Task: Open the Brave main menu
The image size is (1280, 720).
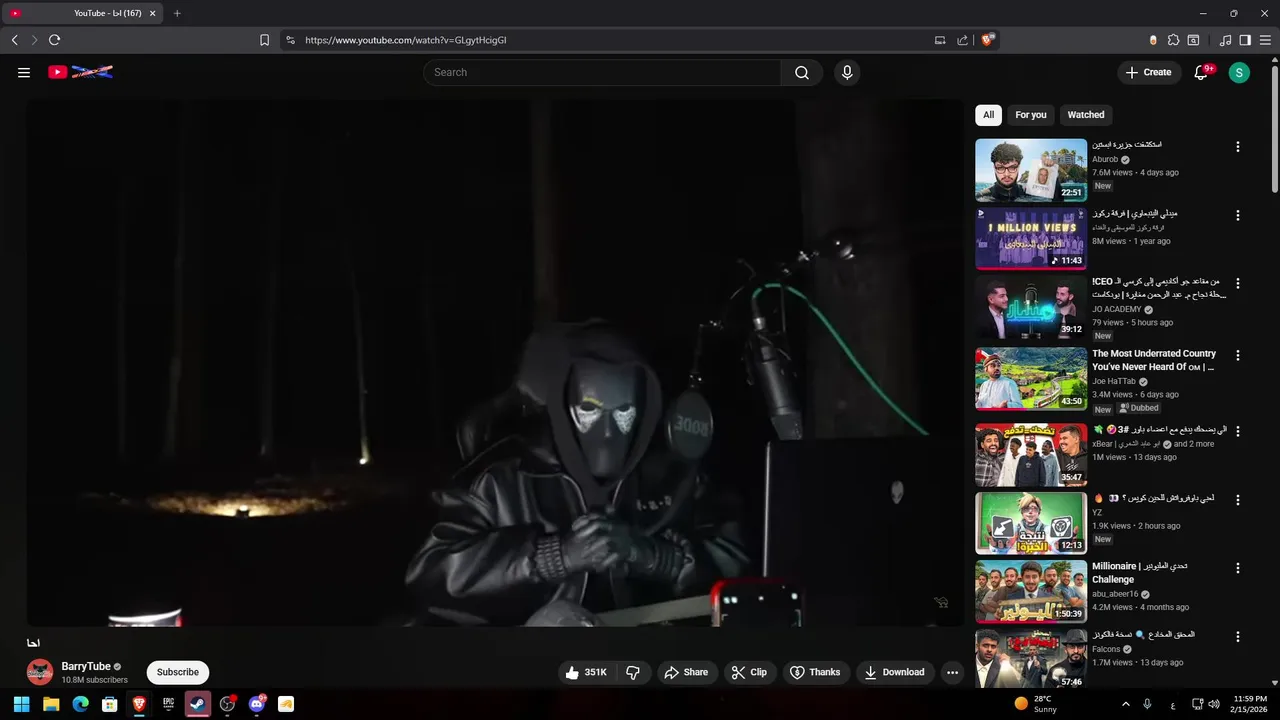Action: pos(1265,40)
